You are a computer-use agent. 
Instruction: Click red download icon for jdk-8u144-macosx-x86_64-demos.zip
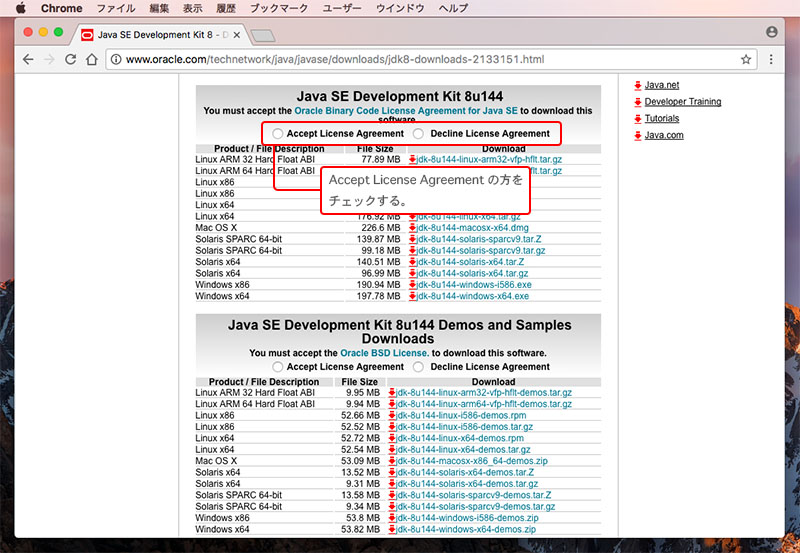[x=392, y=461]
